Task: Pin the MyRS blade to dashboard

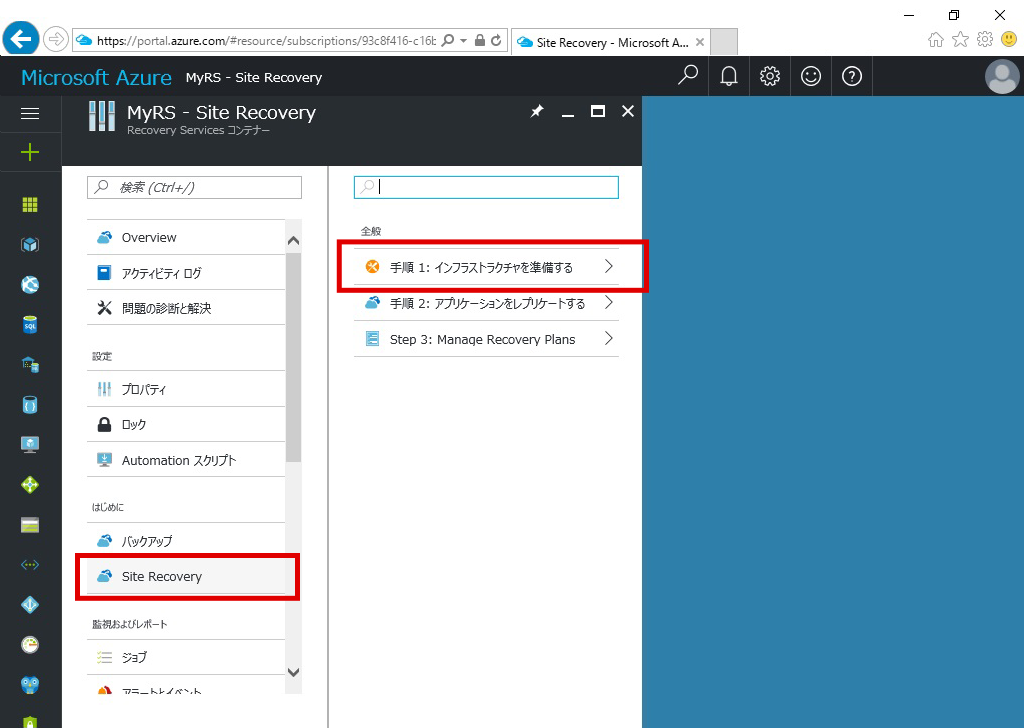Action: 537,111
